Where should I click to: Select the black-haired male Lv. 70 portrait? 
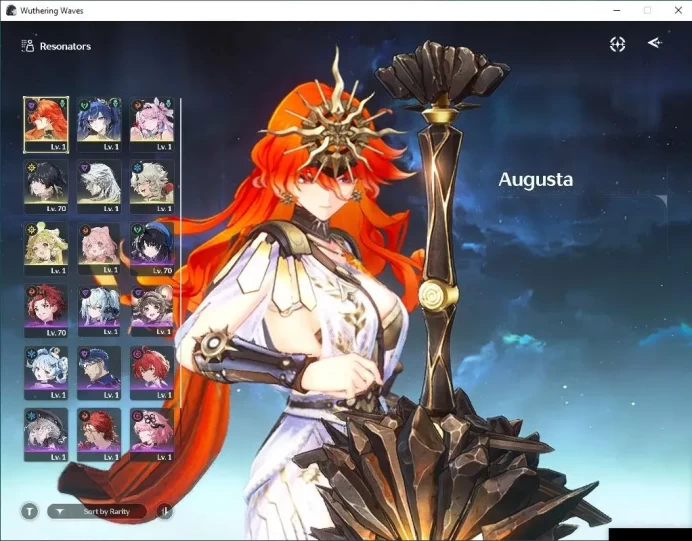click(46, 187)
